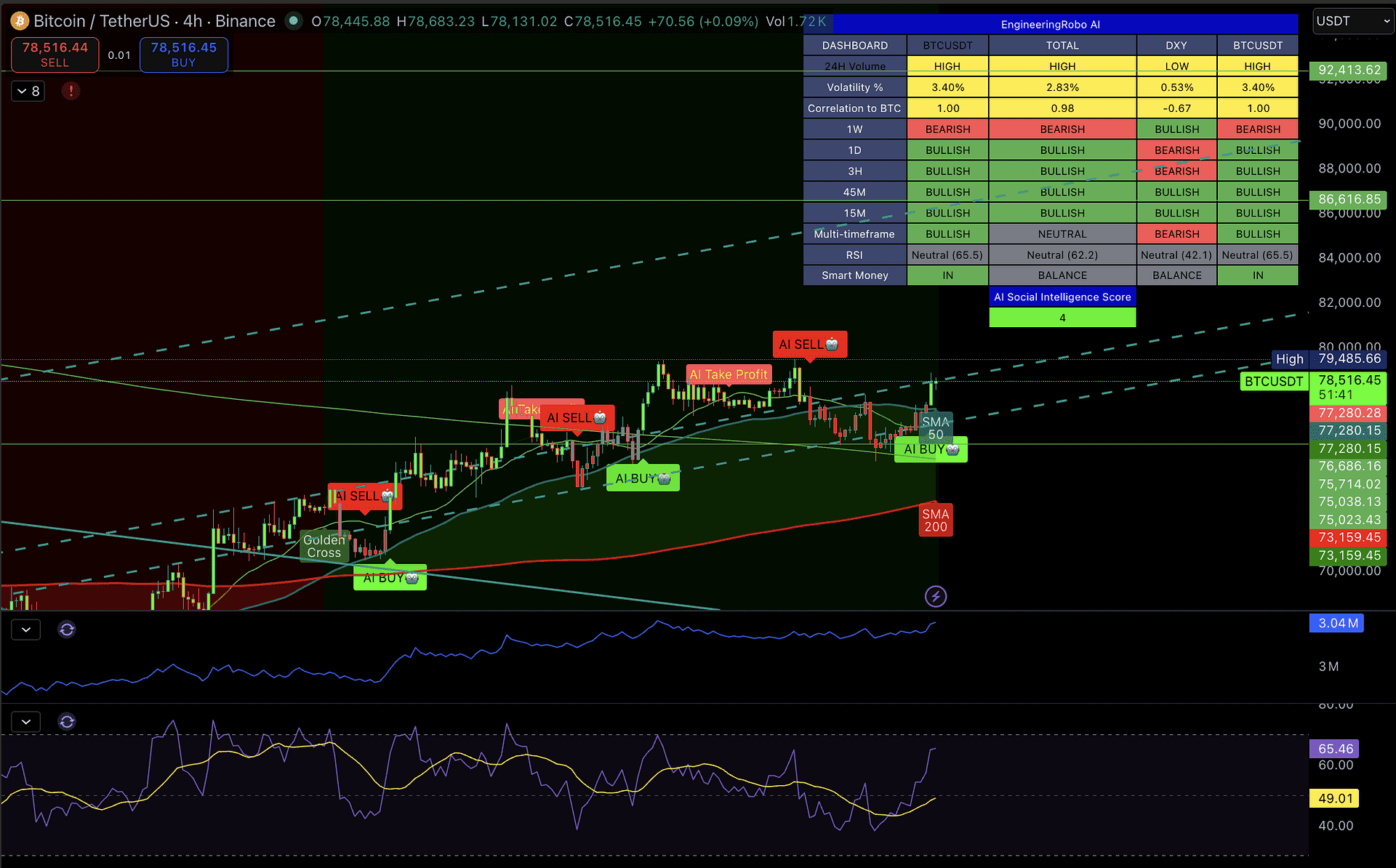Click the refresh icon in volume pane
This screenshot has width=1396, height=868.
tap(67, 630)
